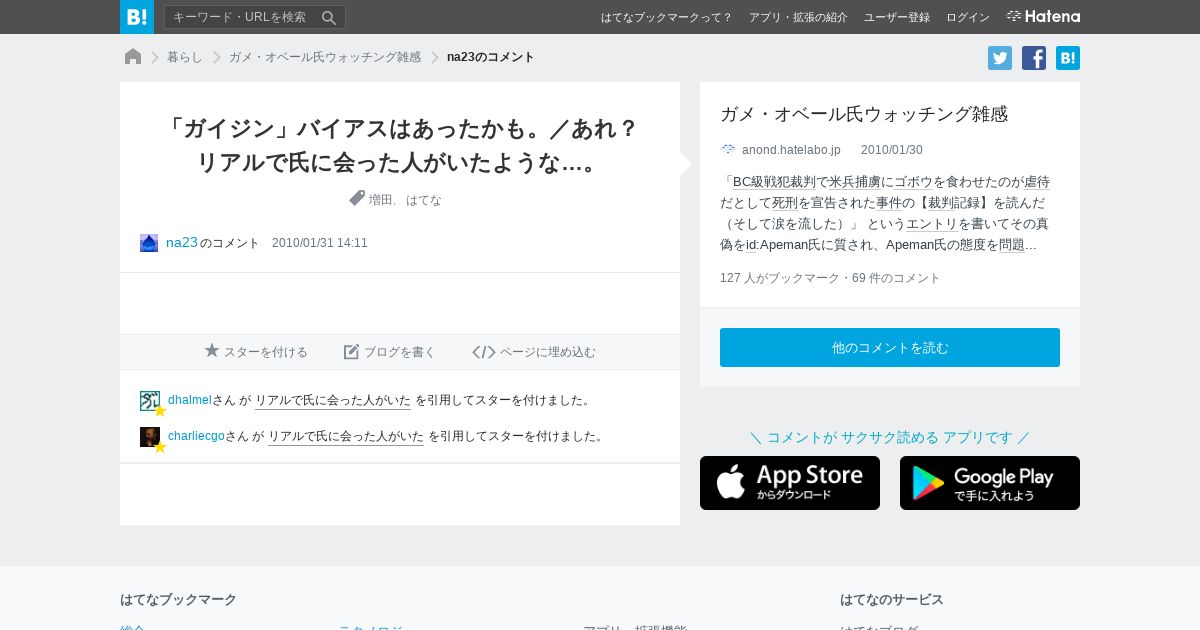Screen dimensions: 1200x630
Task: Click 127 人がブックマーク count
Action: tap(780, 278)
